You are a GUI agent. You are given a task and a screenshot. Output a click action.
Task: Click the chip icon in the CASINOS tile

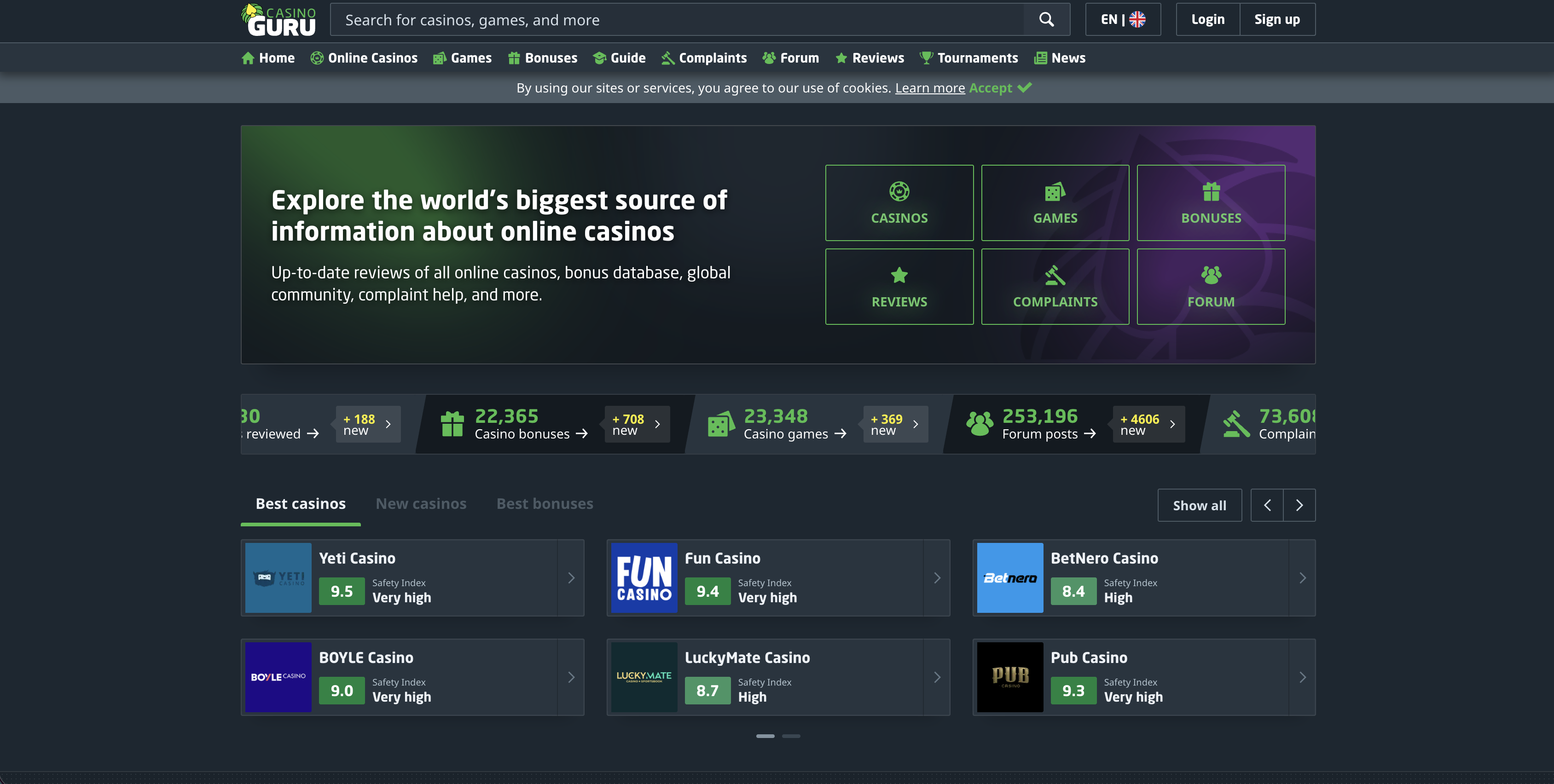[x=899, y=191]
